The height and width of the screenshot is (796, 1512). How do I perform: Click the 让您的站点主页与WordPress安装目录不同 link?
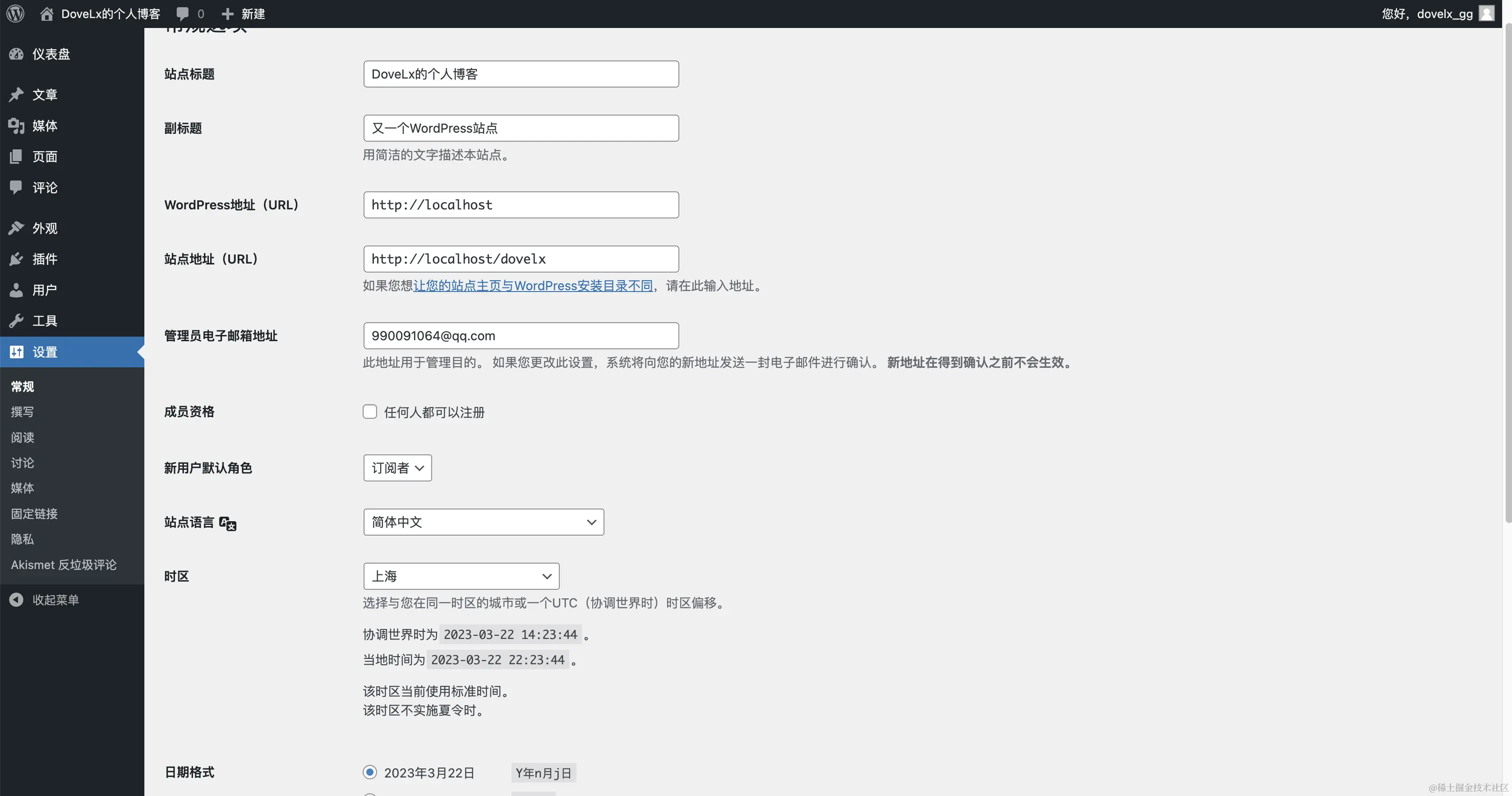pos(532,286)
